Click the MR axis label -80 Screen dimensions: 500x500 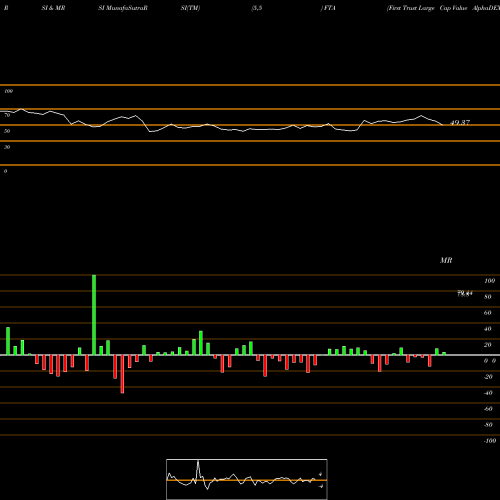(x=488, y=425)
